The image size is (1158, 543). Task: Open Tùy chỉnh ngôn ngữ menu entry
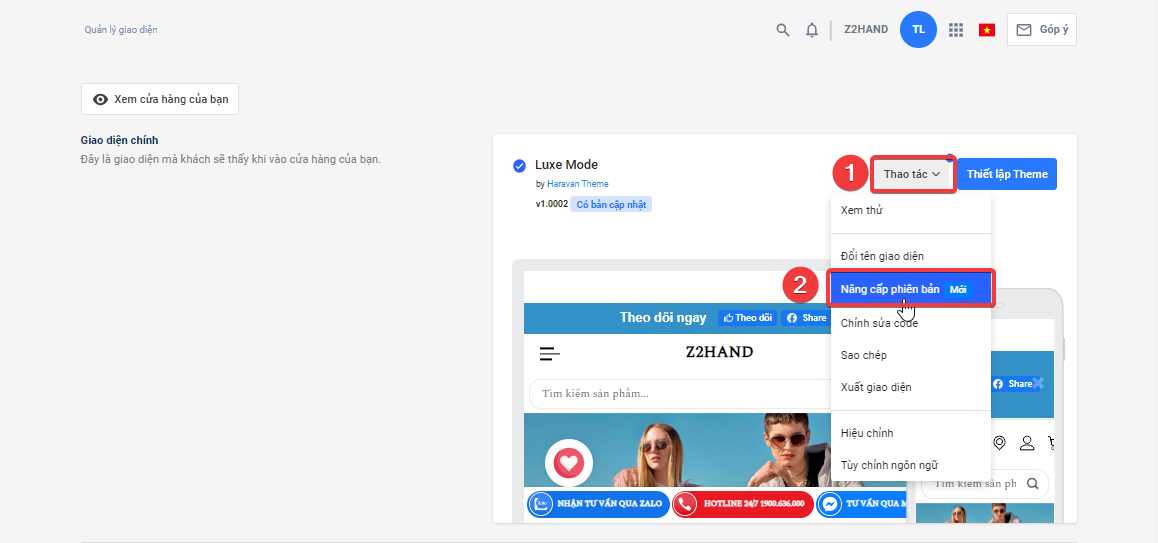point(889,465)
